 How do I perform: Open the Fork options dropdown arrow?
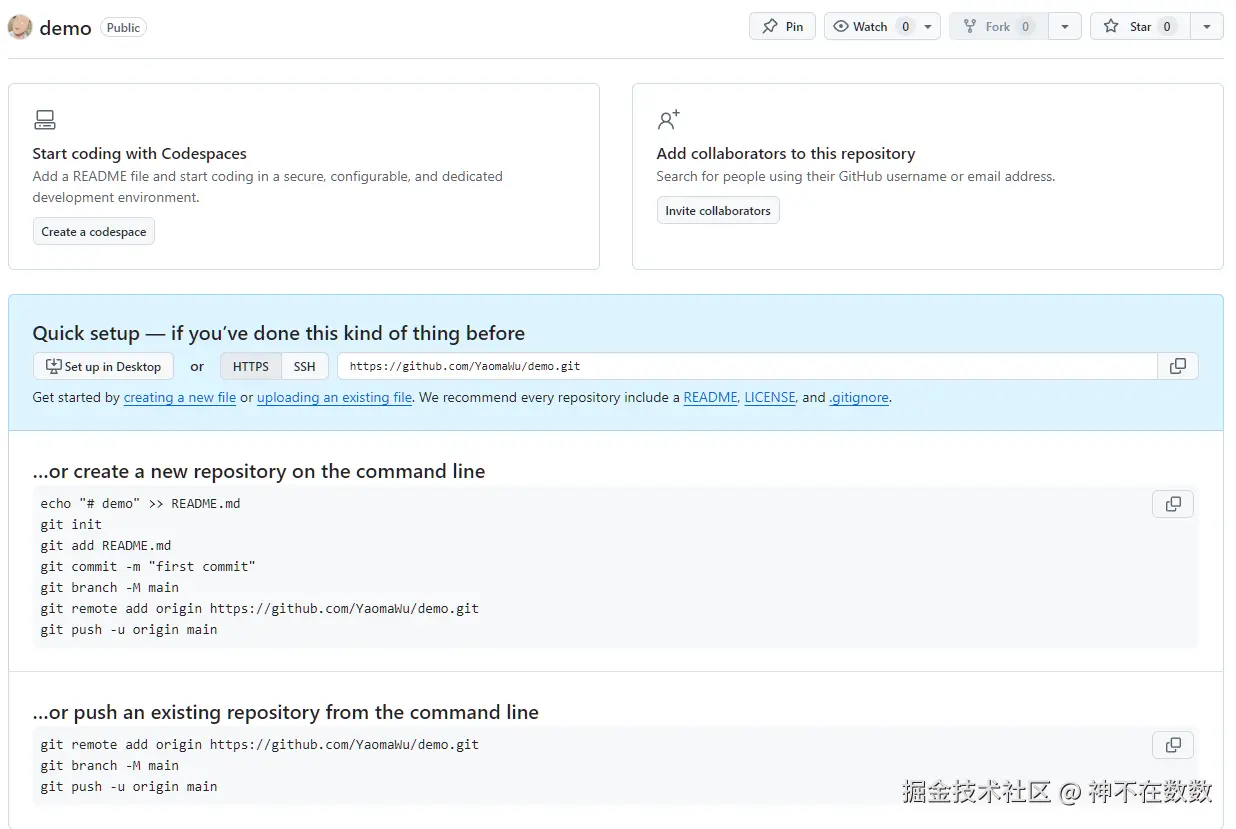click(x=1064, y=27)
